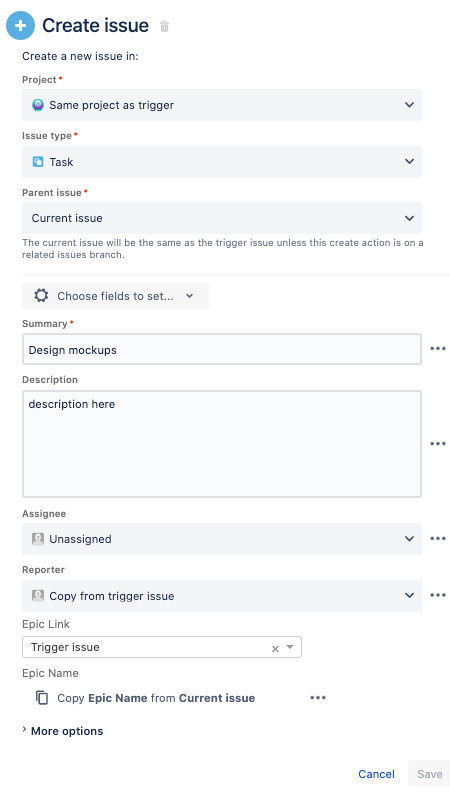Open the Reporter Copy from trigger issue dropdown

222,596
